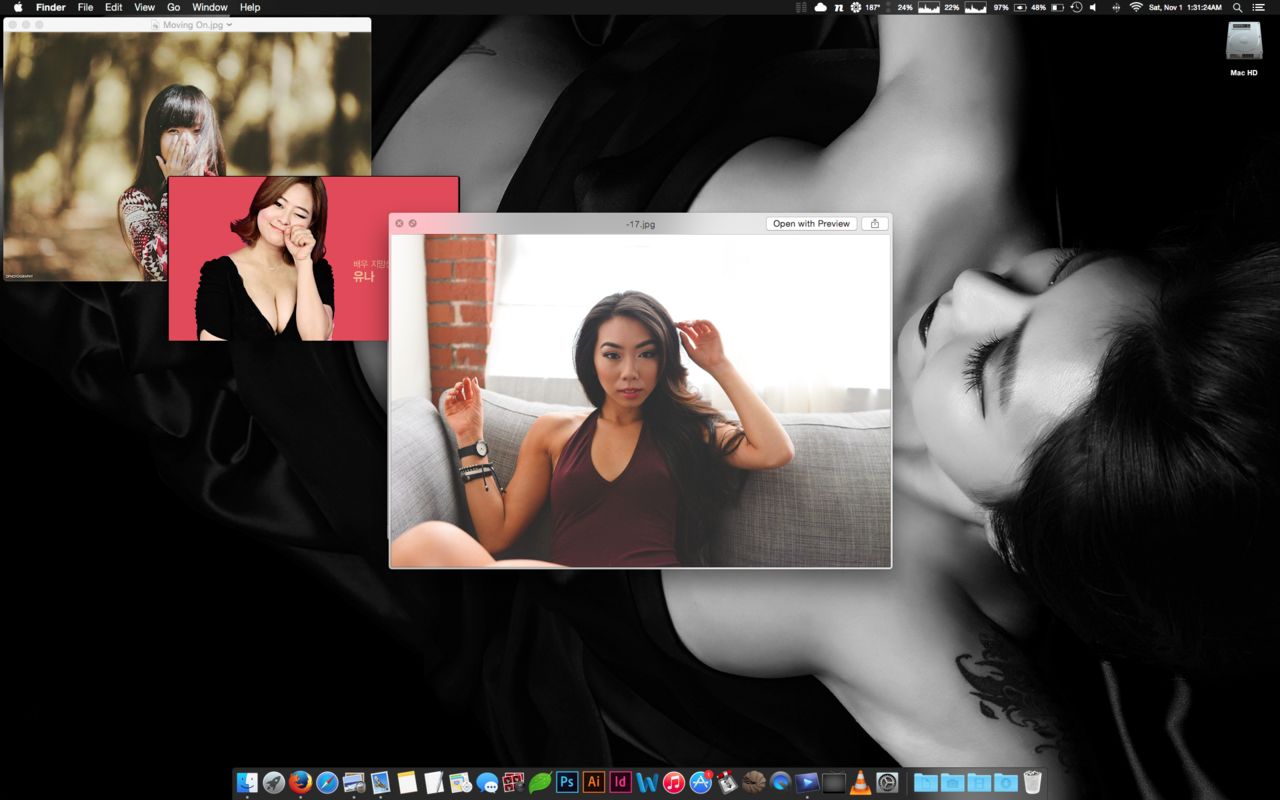Open Messages chat bubble in dock

[x=487, y=782]
